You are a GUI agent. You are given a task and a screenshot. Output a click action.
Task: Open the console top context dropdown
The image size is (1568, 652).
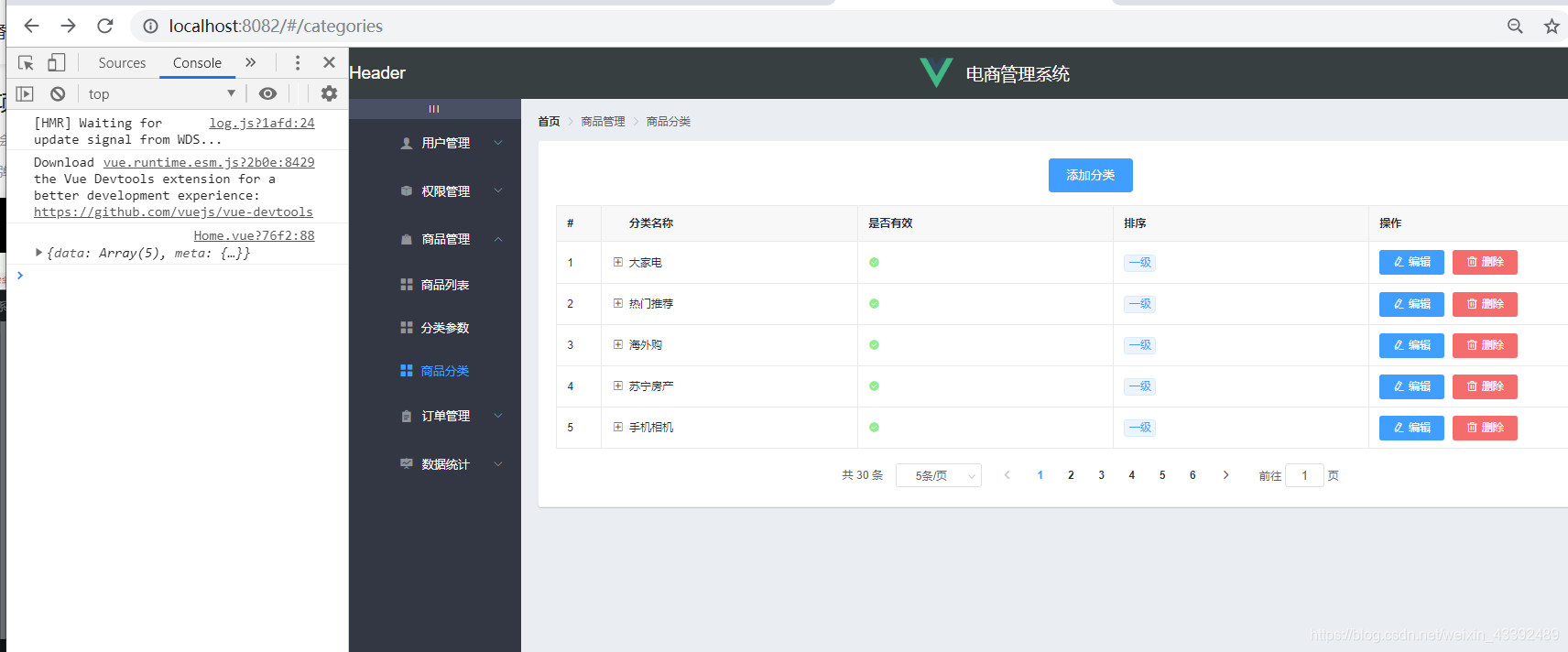[x=161, y=93]
